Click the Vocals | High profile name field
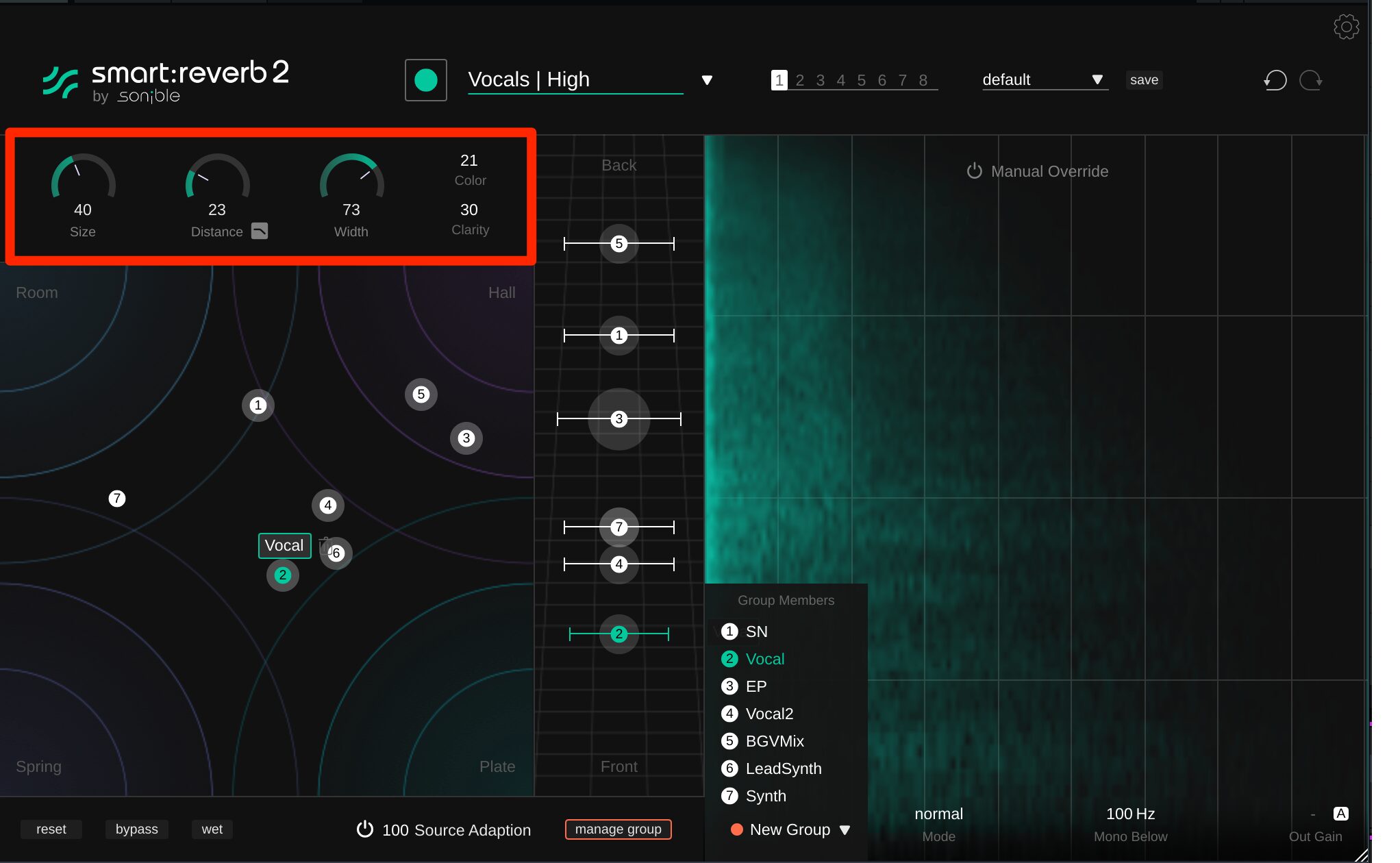 tap(575, 80)
